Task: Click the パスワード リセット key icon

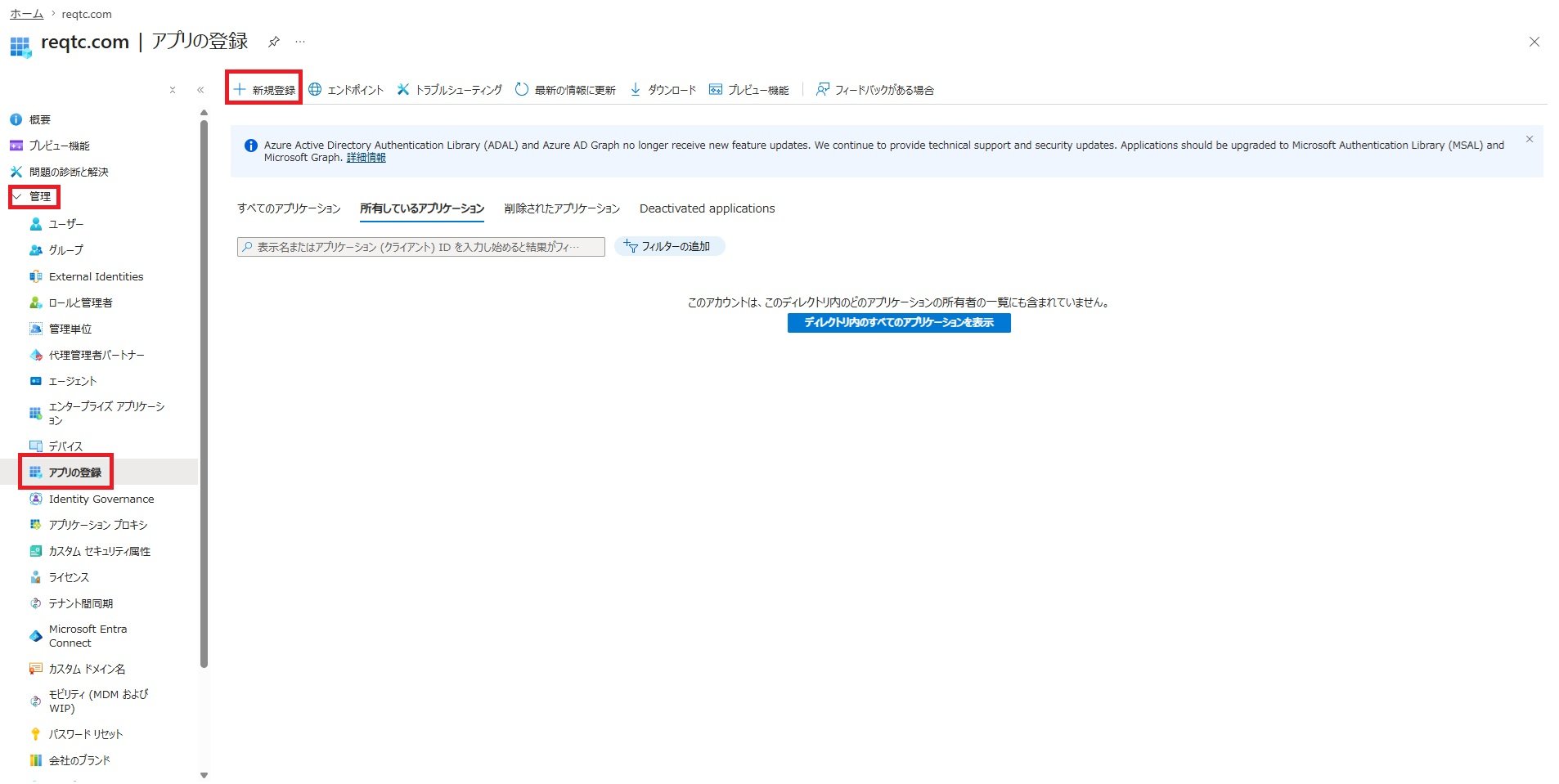Action: [35, 734]
